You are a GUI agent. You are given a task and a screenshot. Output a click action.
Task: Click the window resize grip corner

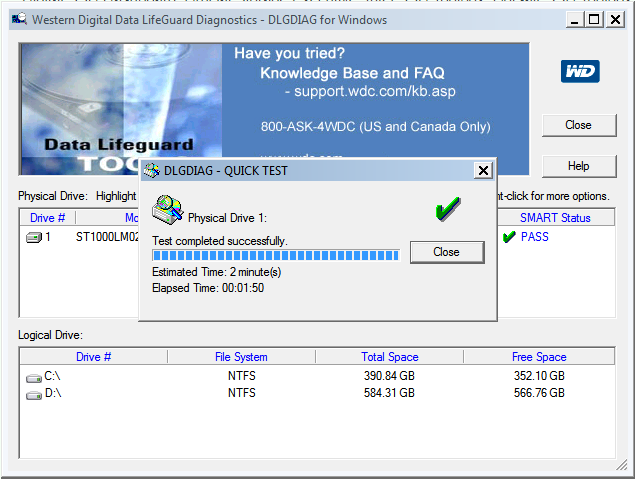tap(622, 465)
